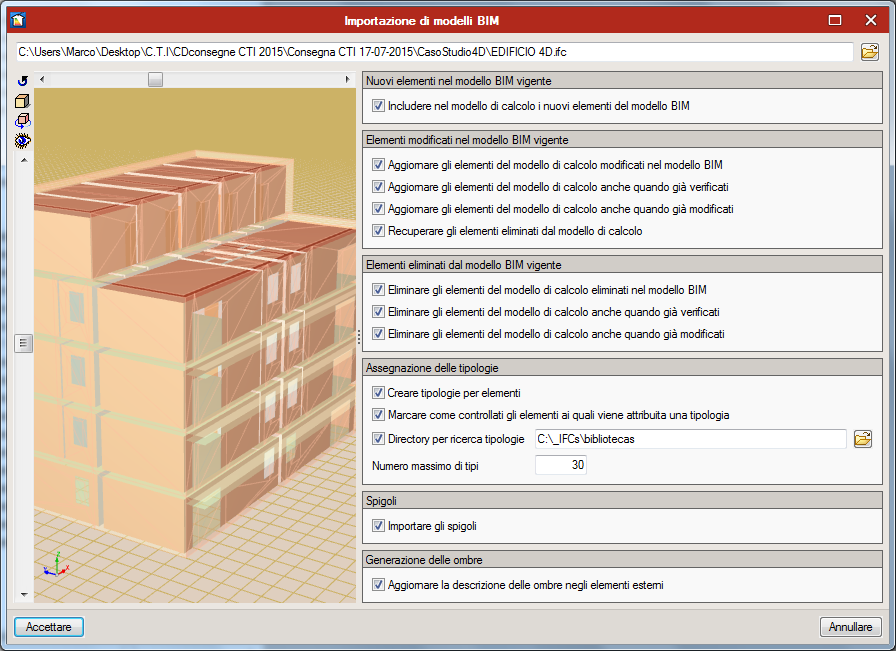
Task: Toggle Directory per ricerca tipologie checkbox
Action: coord(377,438)
